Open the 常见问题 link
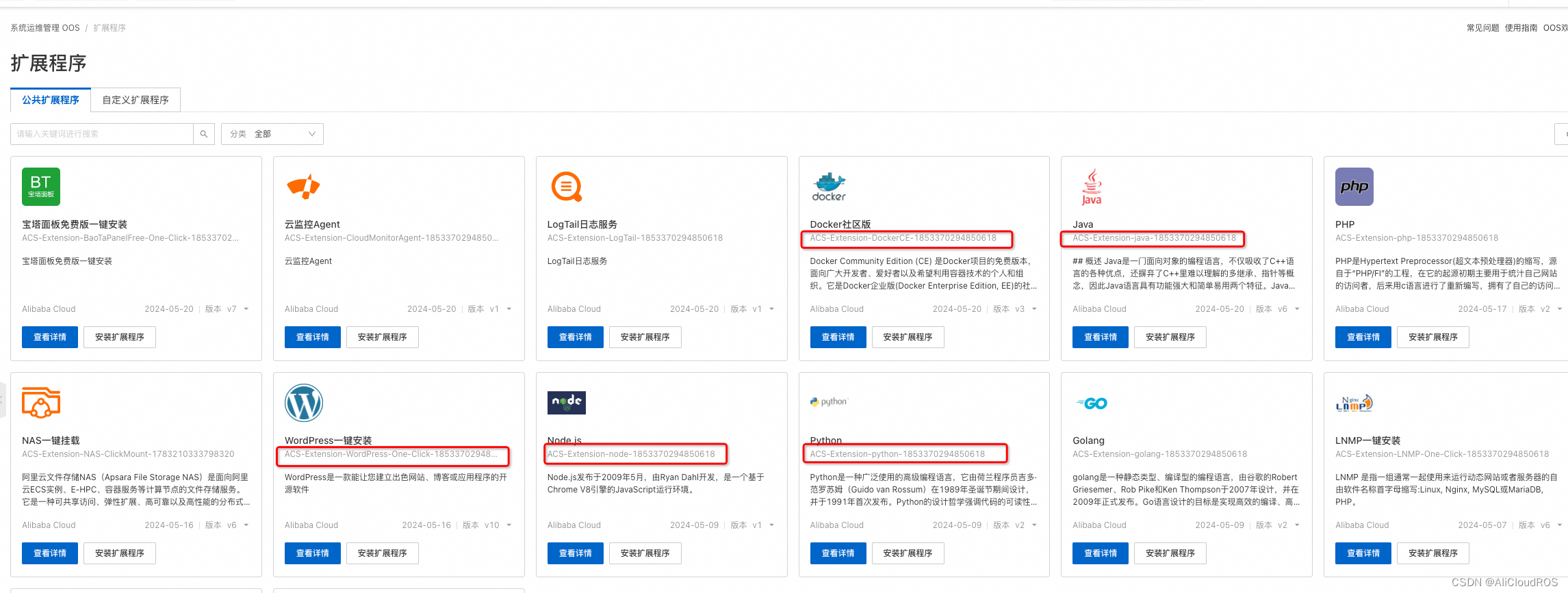This screenshot has height=593, width=1568. (1482, 28)
